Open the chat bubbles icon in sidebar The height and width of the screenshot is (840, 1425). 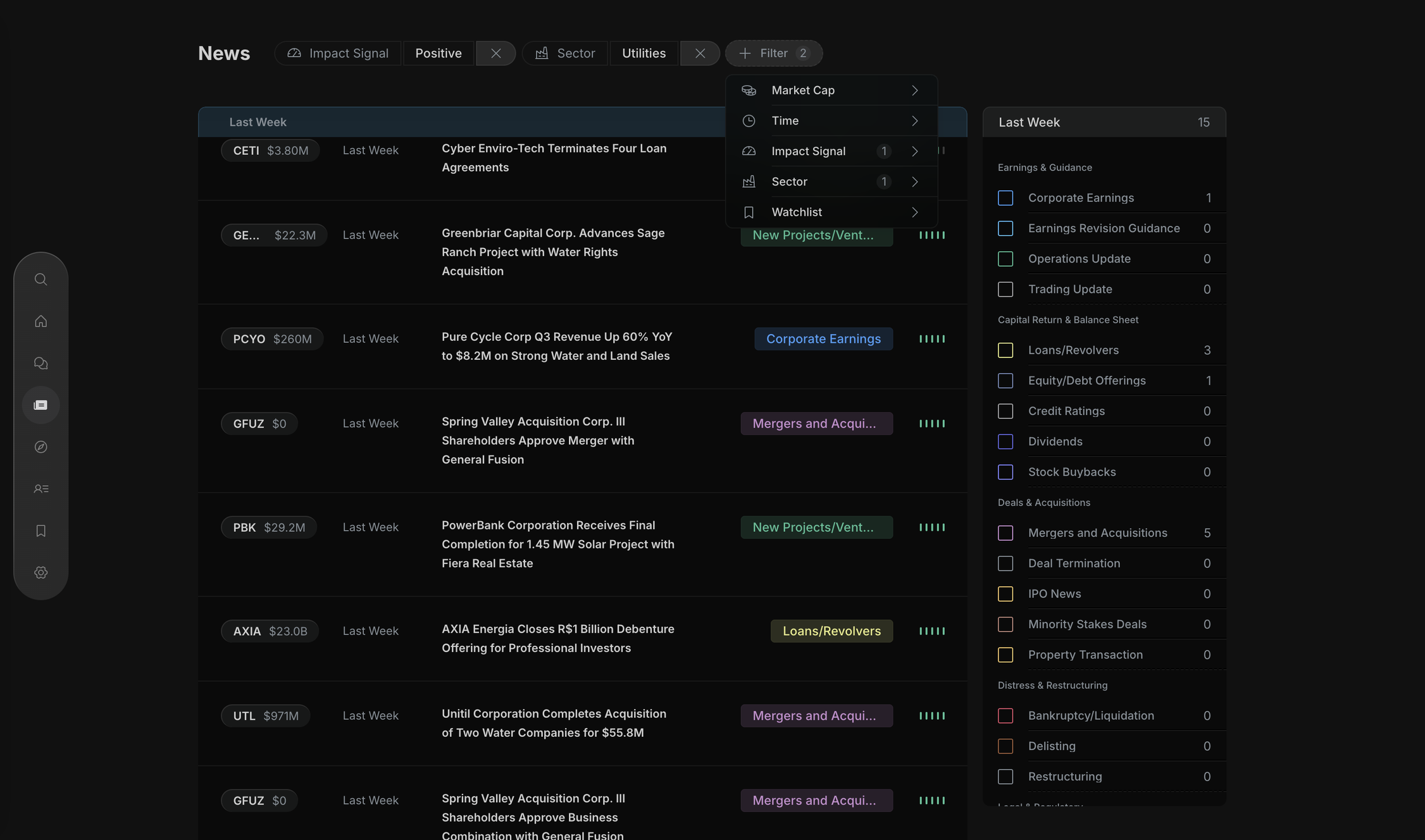[x=40, y=363]
